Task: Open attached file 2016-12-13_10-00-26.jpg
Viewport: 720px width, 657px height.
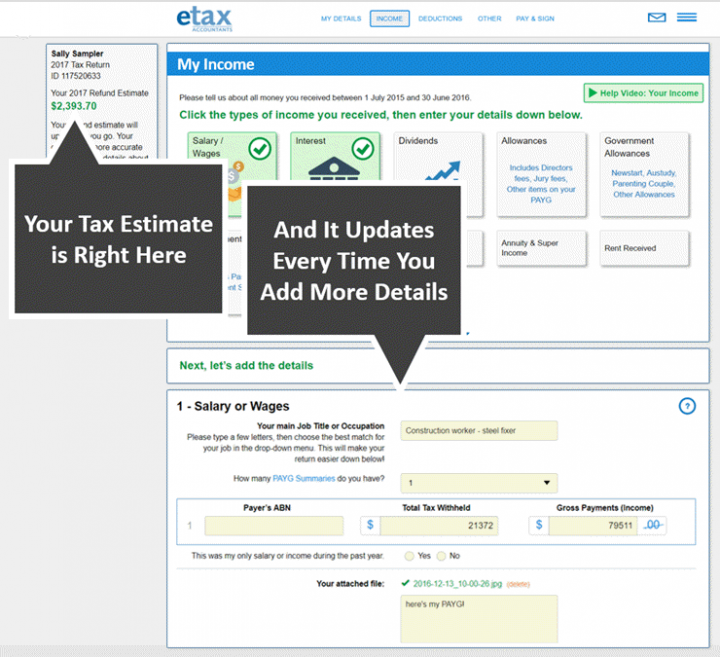Action: tap(457, 584)
